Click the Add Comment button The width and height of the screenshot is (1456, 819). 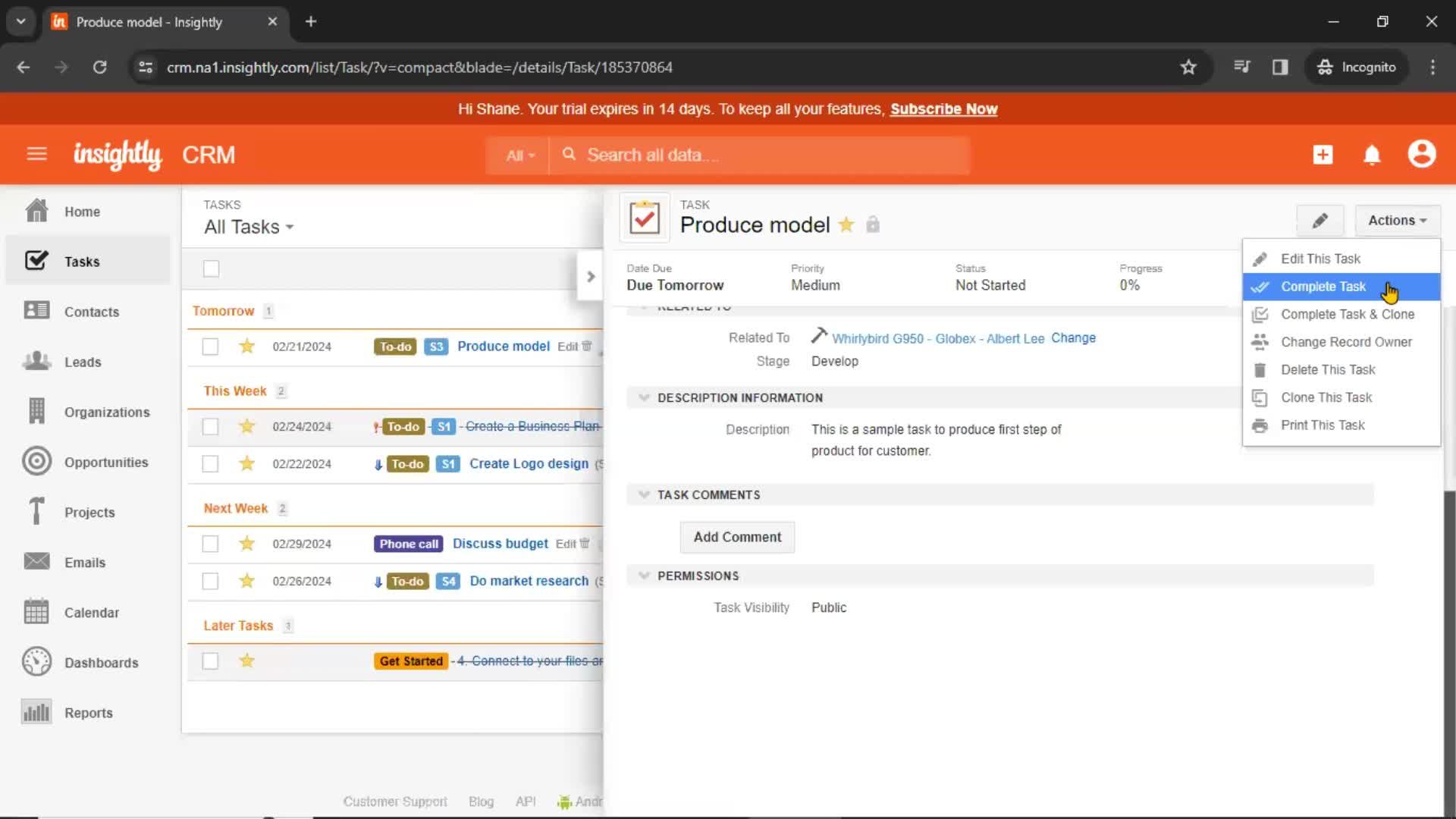coord(737,537)
